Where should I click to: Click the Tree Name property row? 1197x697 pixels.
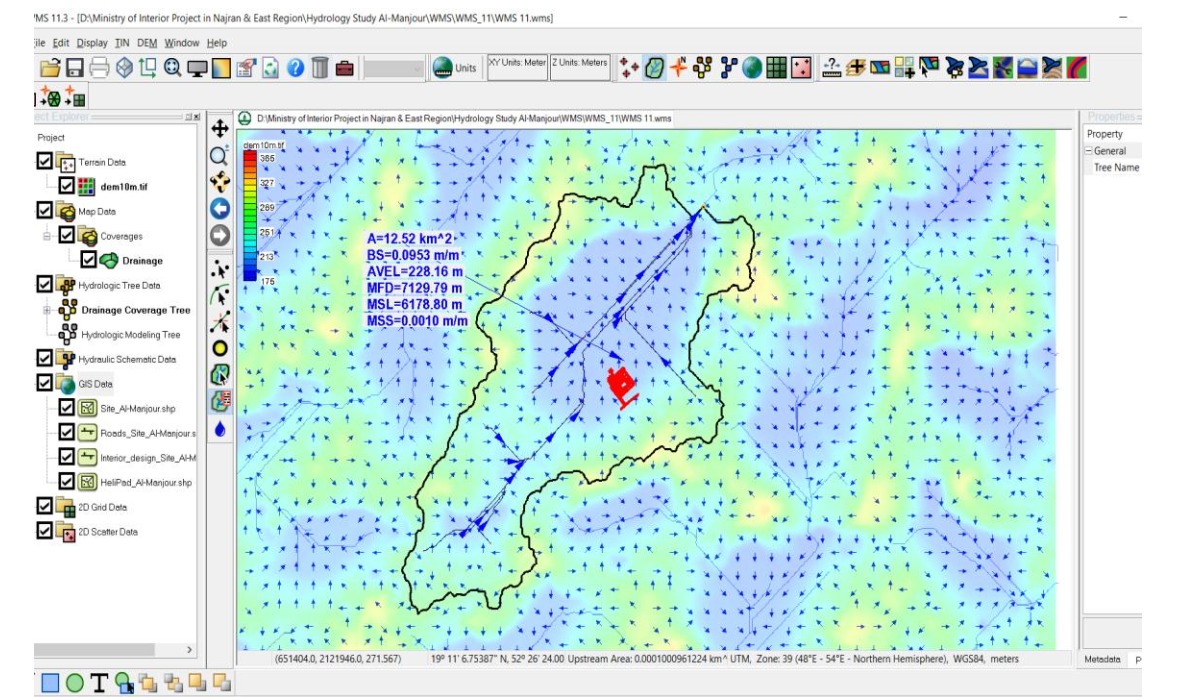click(x=1113, y=167)
